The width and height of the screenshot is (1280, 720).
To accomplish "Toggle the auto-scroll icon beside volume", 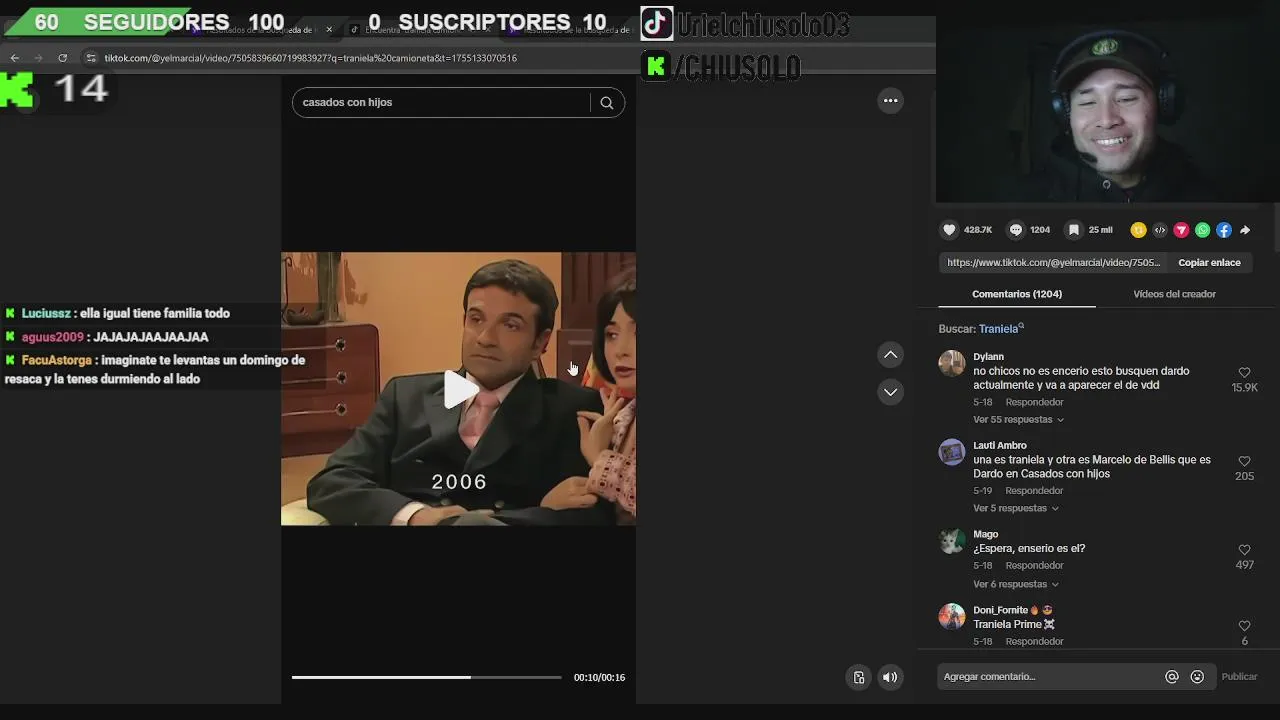I will click(x=858, y=677).
